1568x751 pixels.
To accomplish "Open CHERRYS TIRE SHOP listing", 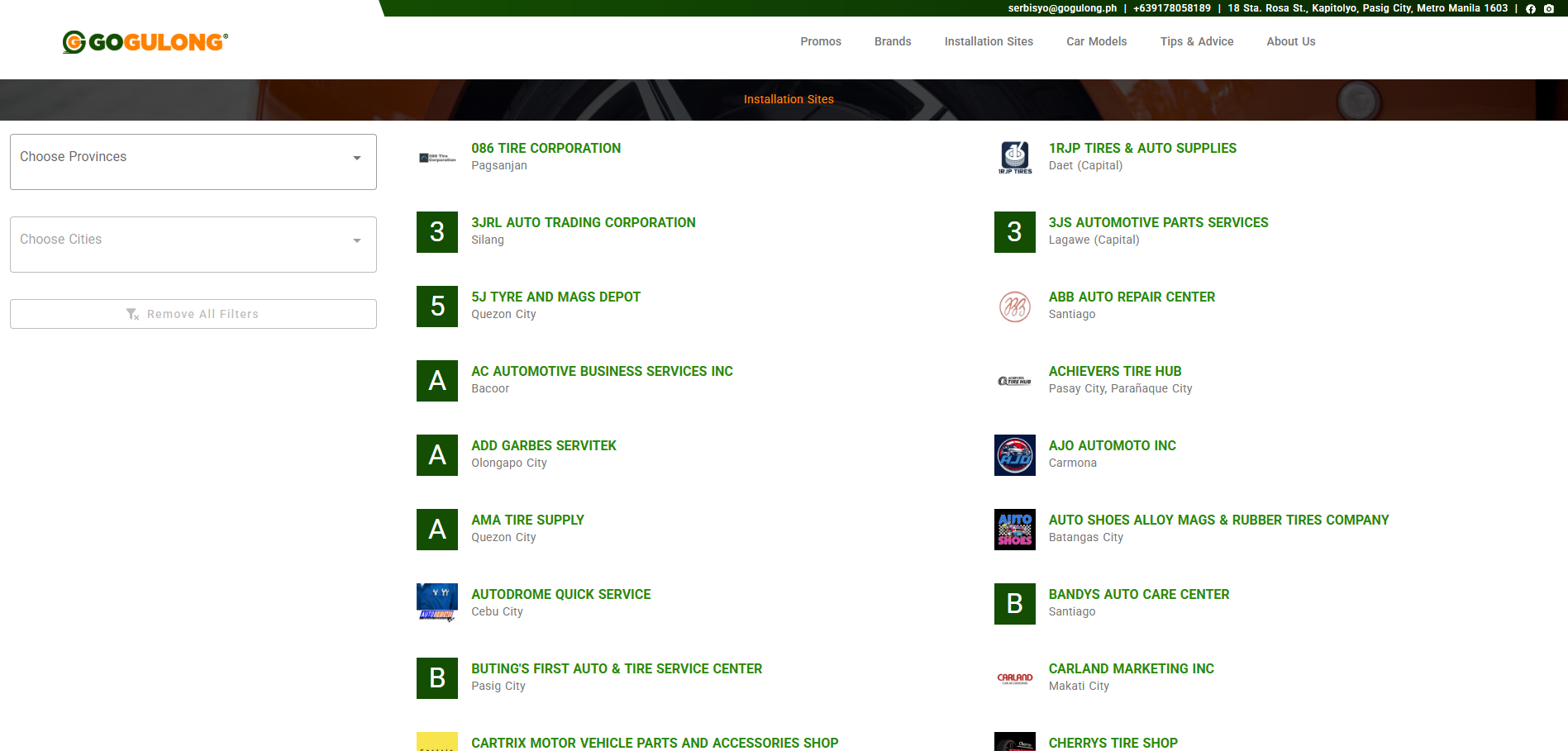I will pos(1113,743).
